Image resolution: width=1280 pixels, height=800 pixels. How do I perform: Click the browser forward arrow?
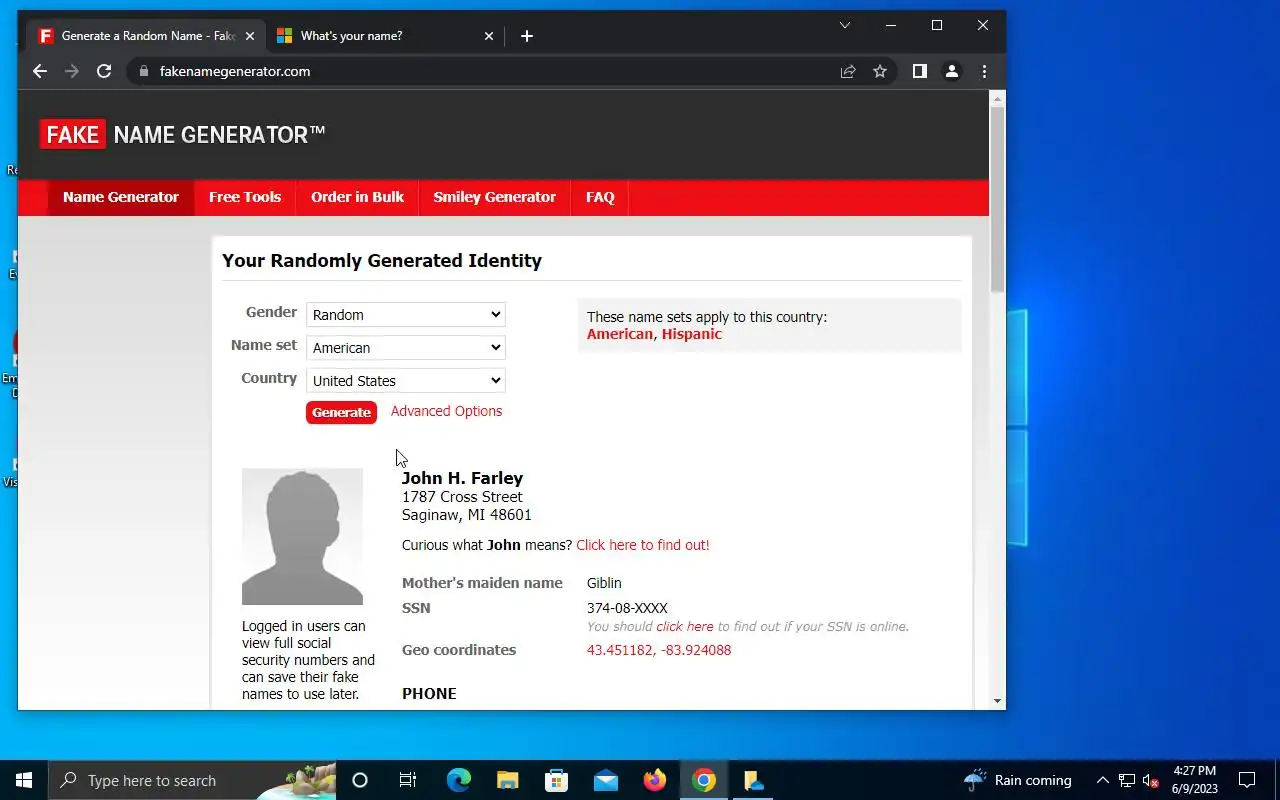click(x=72, y=71)
